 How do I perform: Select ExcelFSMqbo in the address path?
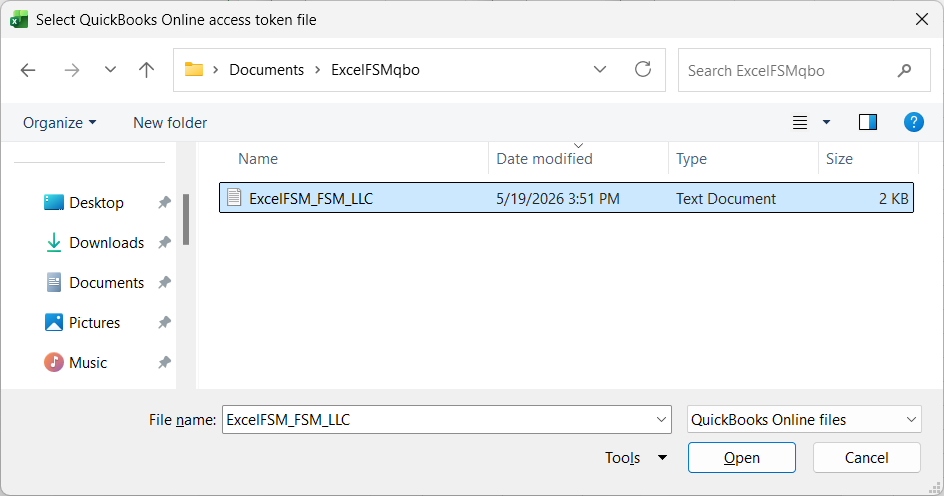[x=375, y=70]
